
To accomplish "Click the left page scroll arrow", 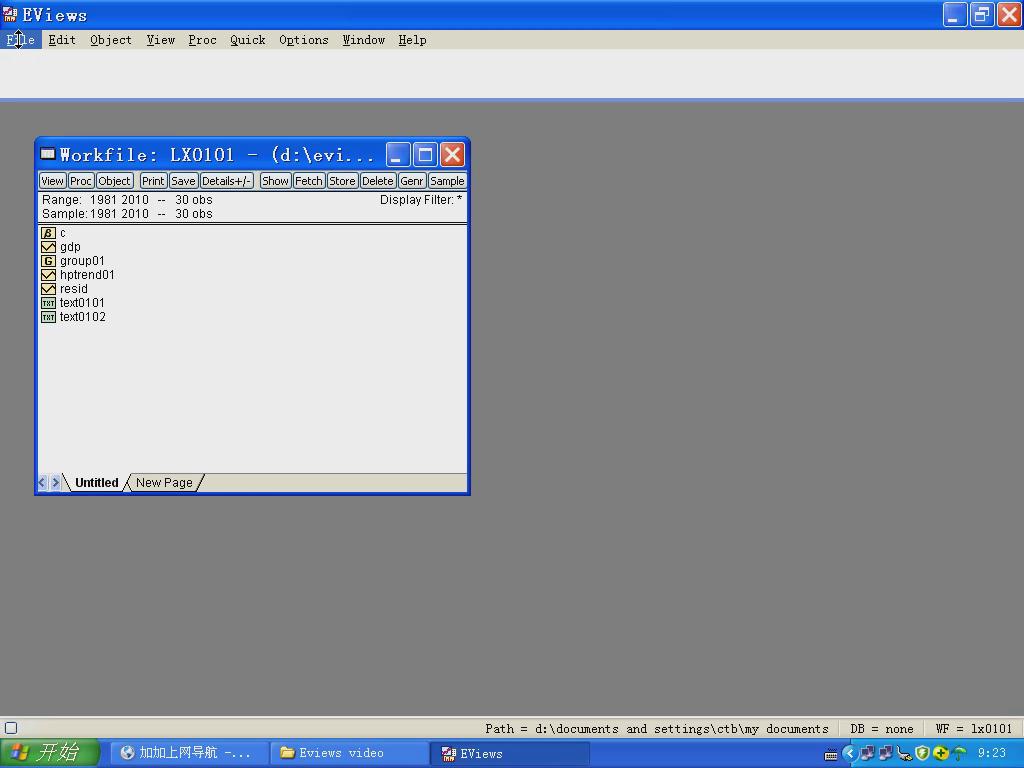I will click(42, 483).
